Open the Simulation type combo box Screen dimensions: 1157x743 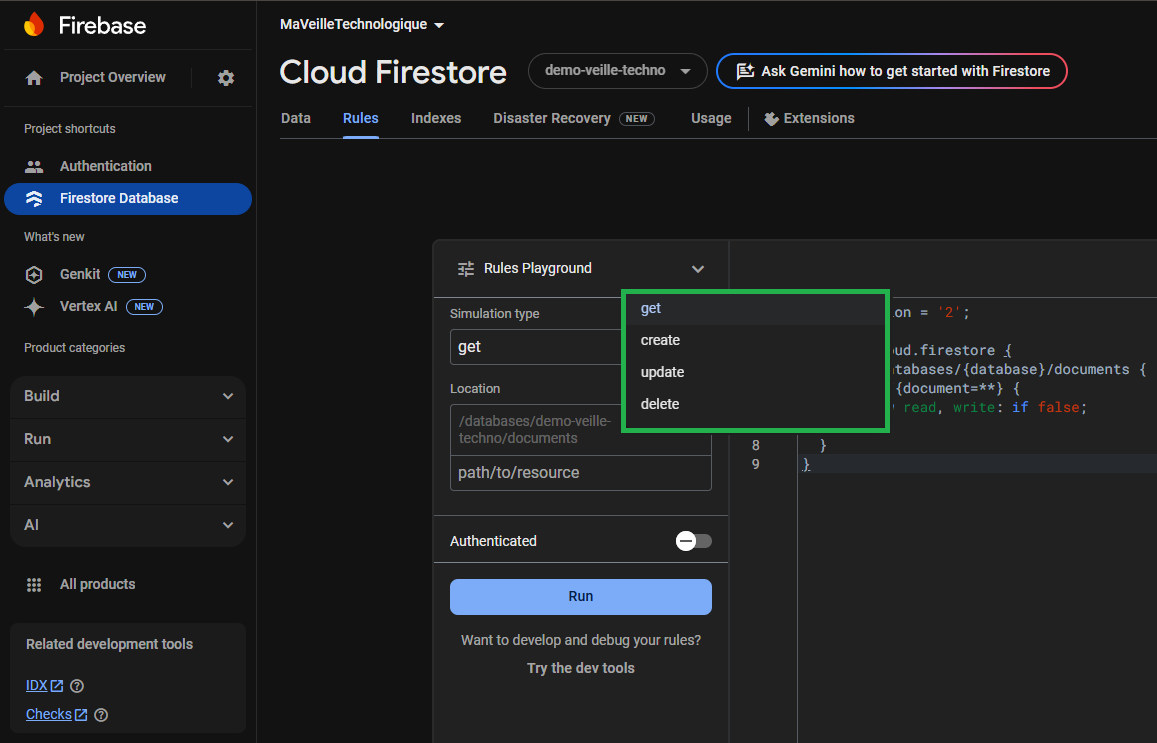click(536, 347)
